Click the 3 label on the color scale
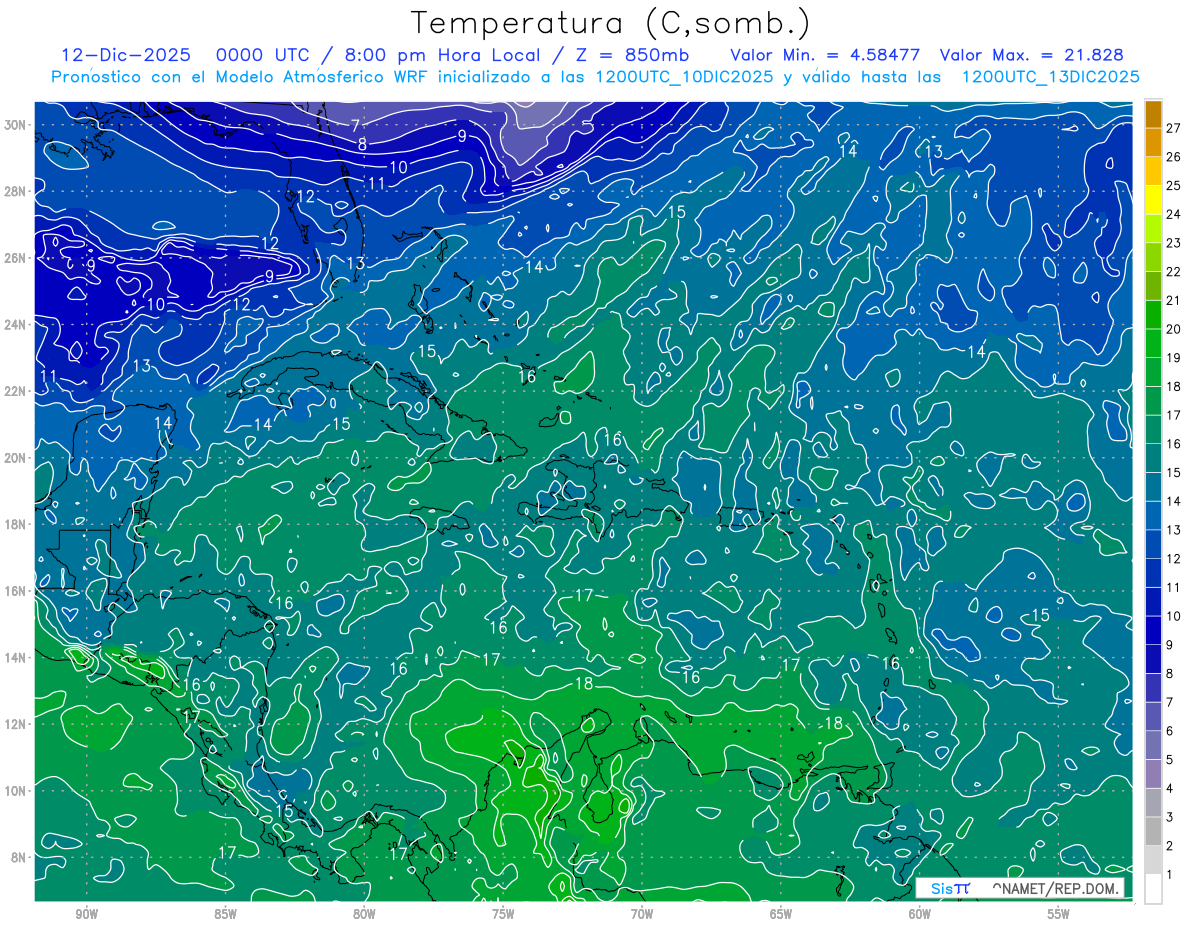 pyautogui.click(x=1170, y=817)
